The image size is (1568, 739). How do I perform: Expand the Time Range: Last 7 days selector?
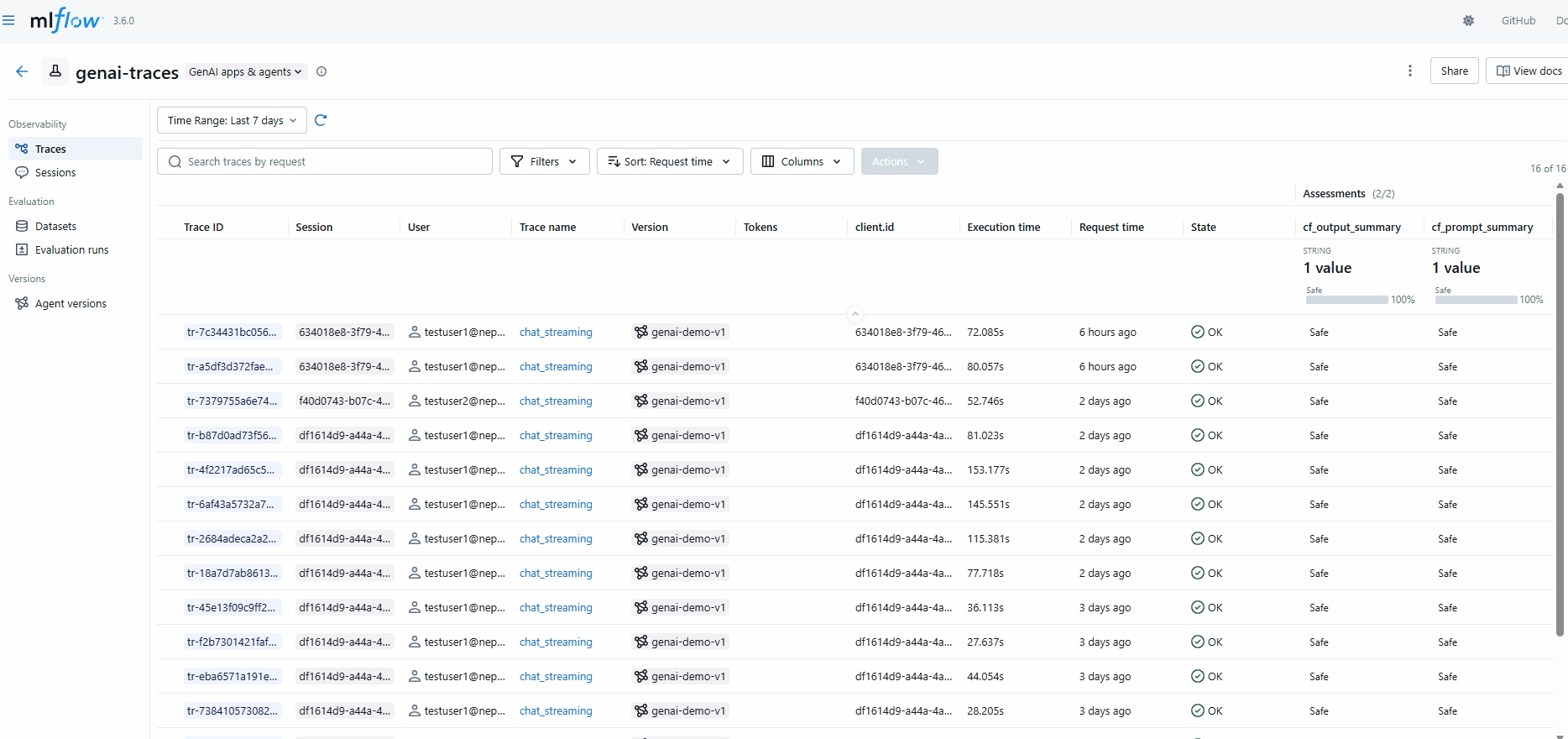point(232,120)
